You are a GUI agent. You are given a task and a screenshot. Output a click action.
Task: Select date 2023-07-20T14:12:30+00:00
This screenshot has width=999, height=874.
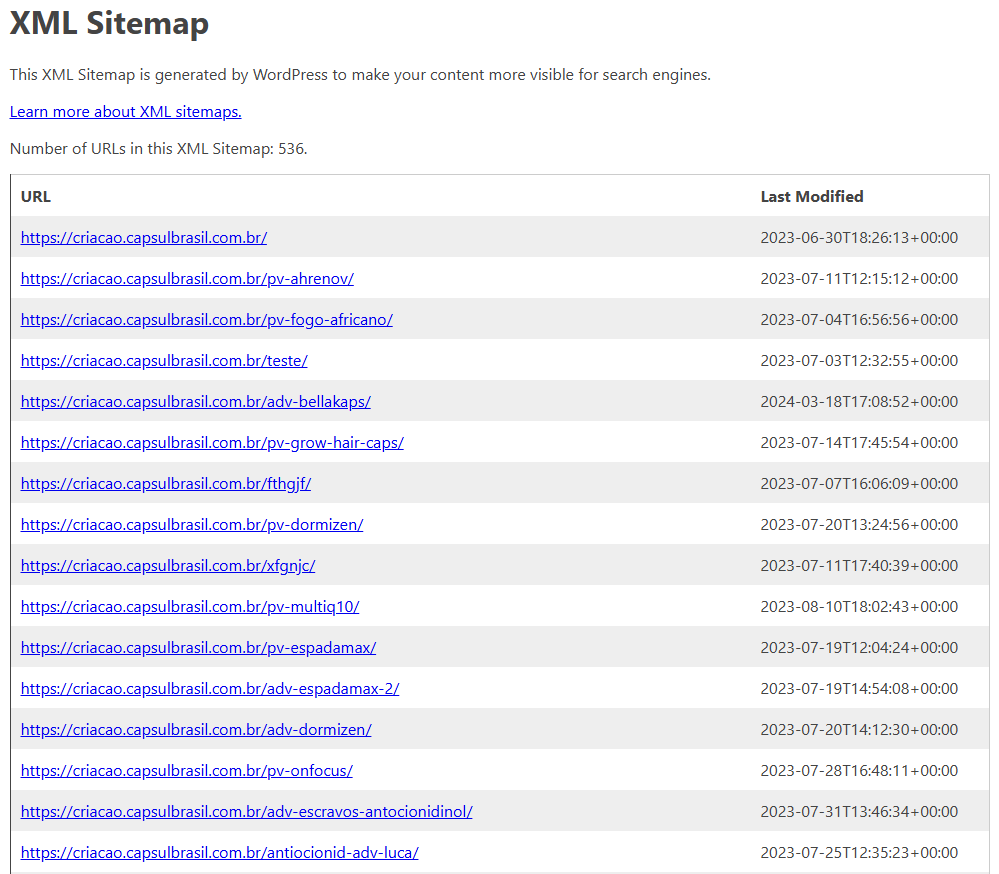(x=859, y=729)
